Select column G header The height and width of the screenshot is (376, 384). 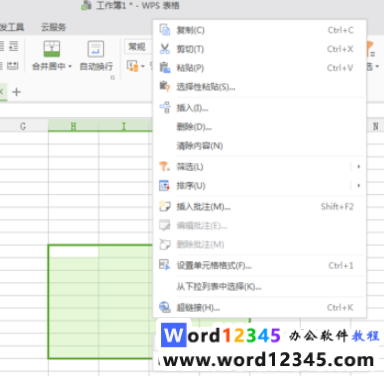coord(23,126)
